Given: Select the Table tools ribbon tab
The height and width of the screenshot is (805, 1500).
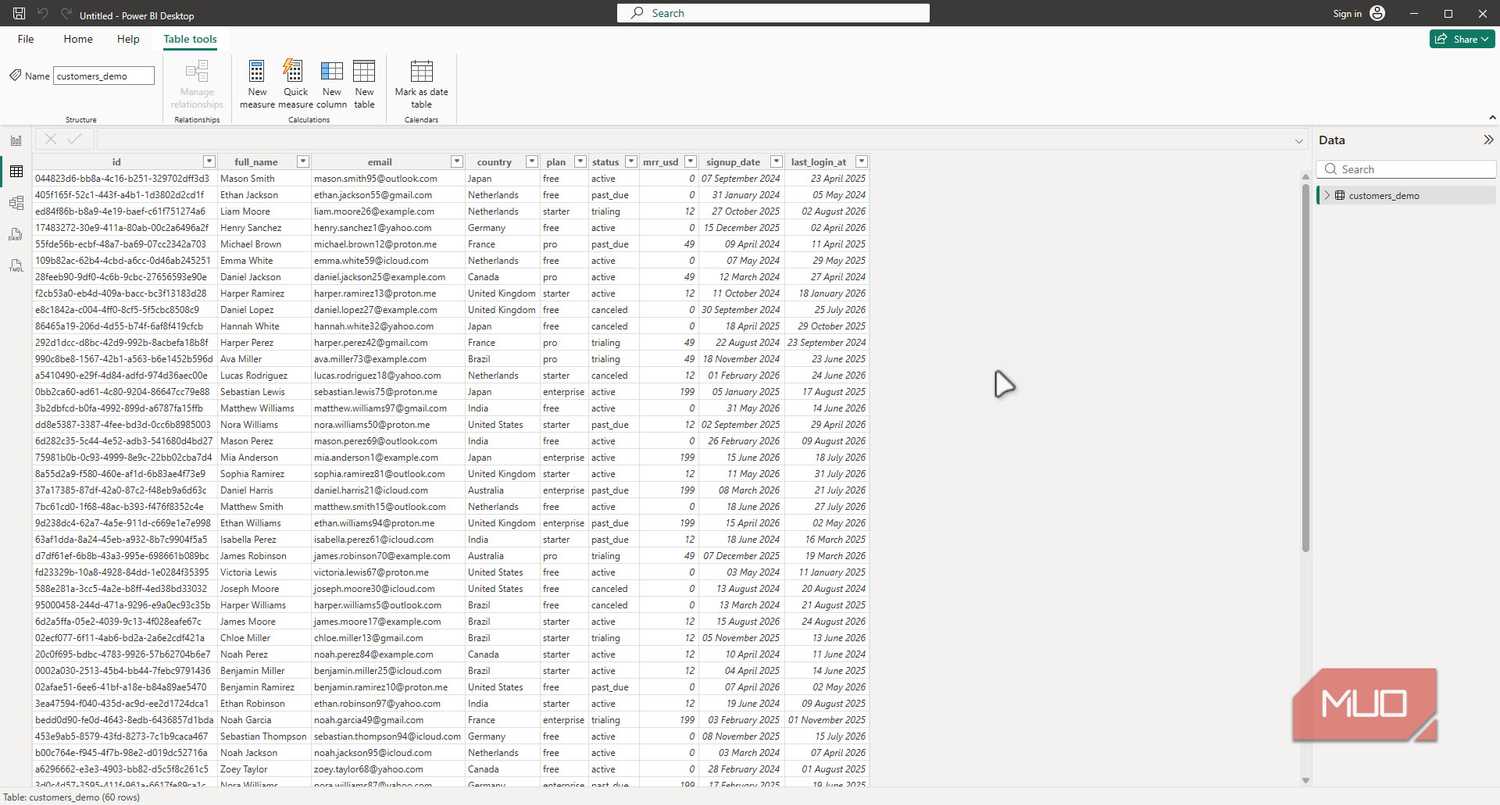Looking at the screenshot, I should 190,39.
